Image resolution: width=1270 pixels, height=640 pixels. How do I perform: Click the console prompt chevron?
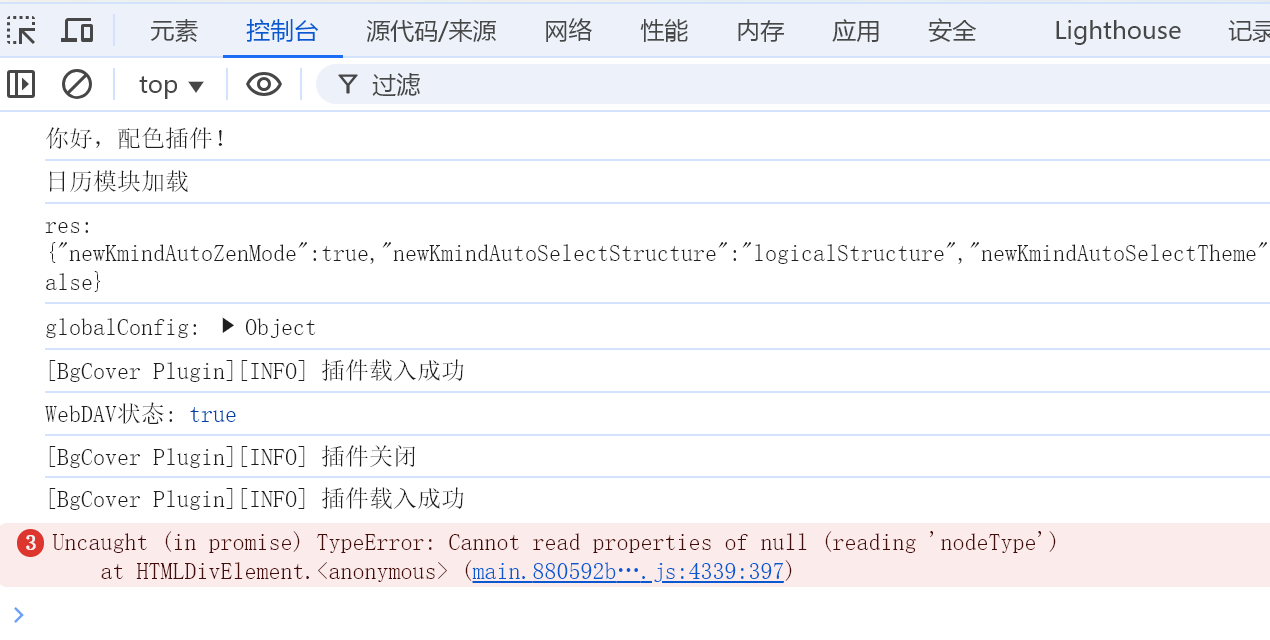click(x=18, y=614)
